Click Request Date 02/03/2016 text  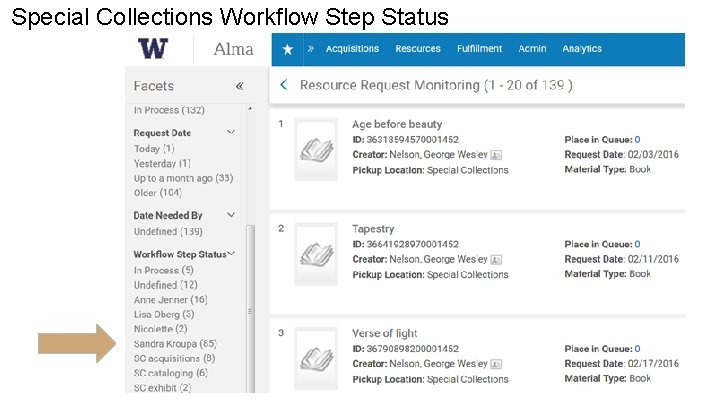click(x=622, y=155)
